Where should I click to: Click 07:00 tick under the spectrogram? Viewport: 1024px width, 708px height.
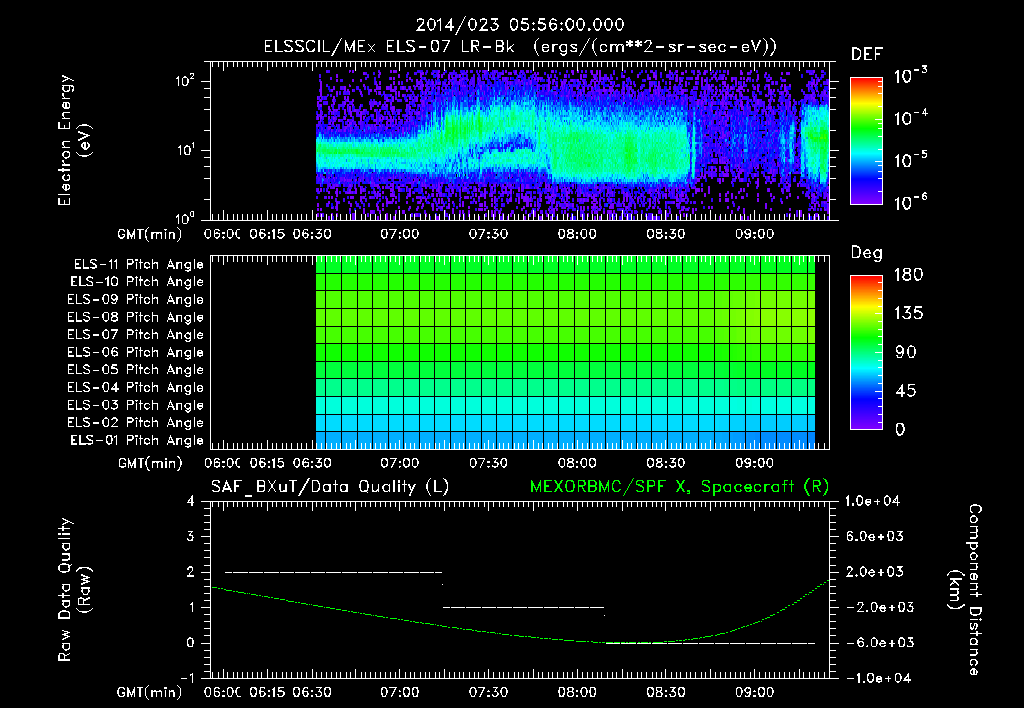click(400, 234)
